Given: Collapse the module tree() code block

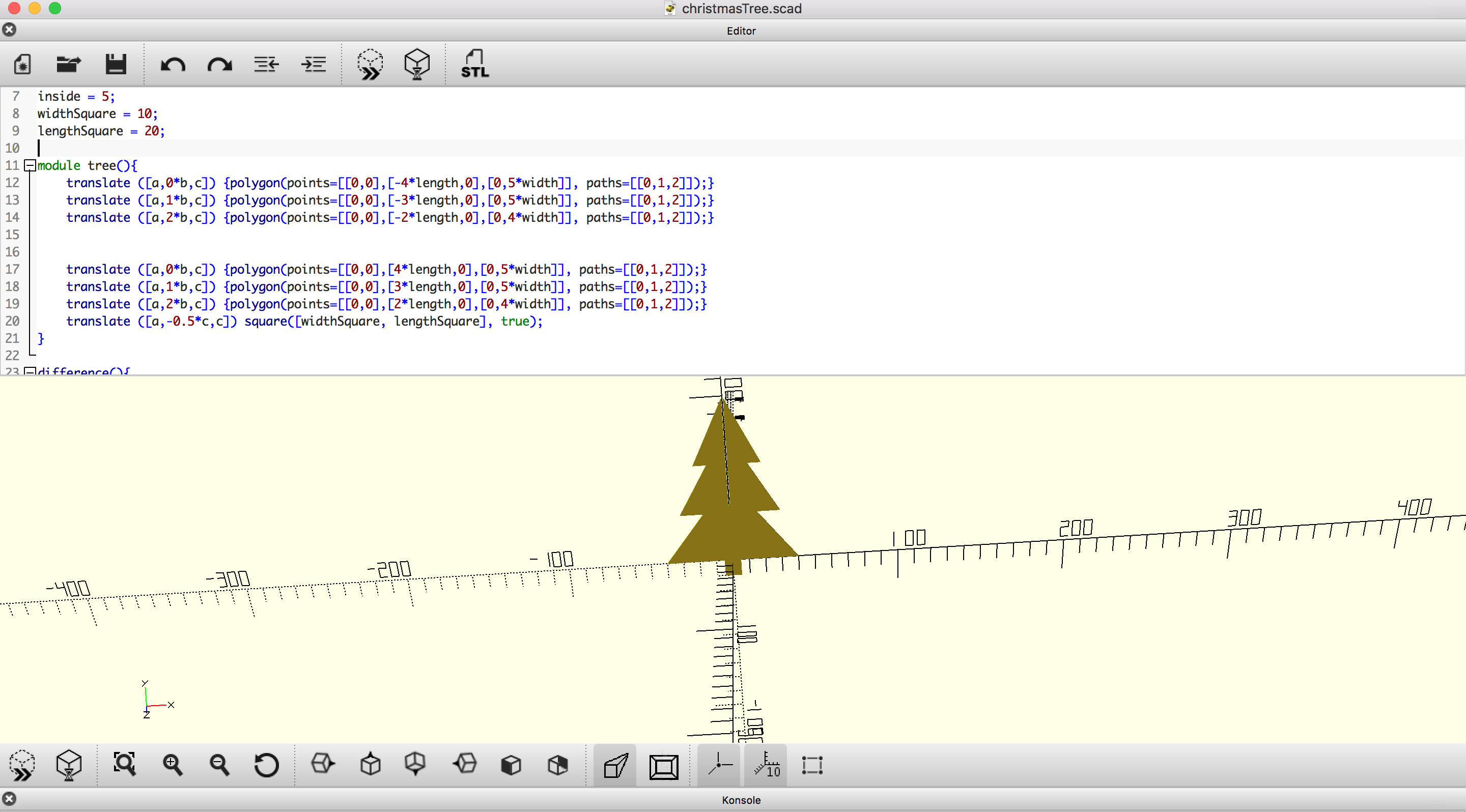Looking at the screenshot, I should 30,165.
